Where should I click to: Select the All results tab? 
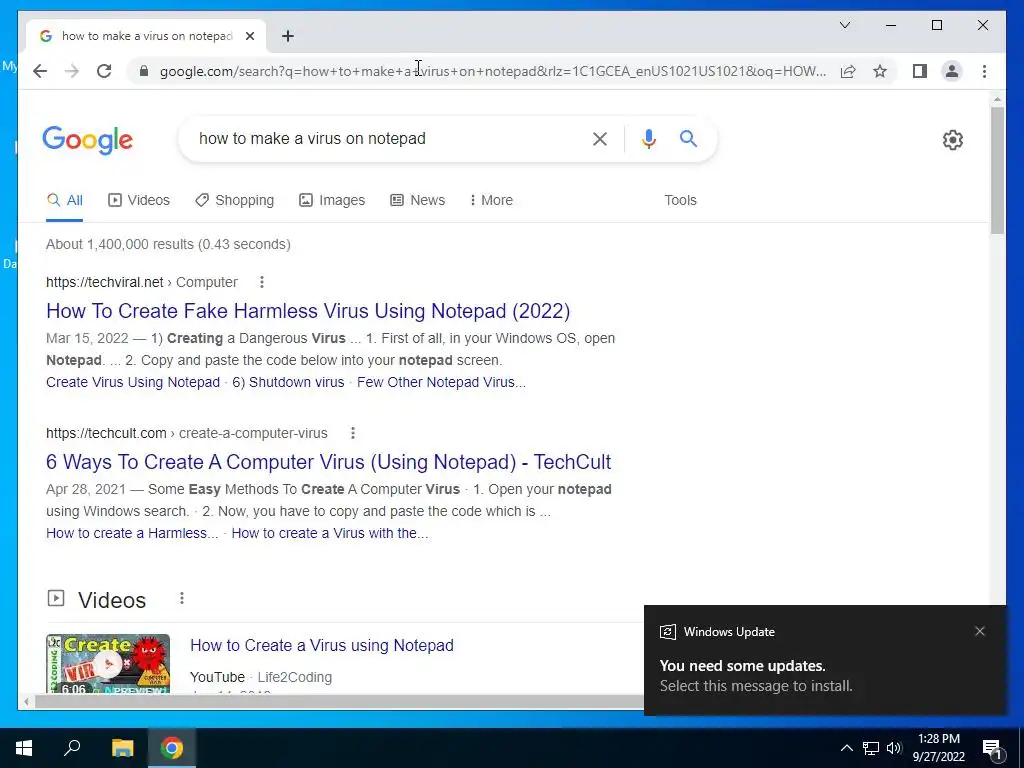point(65,200)
